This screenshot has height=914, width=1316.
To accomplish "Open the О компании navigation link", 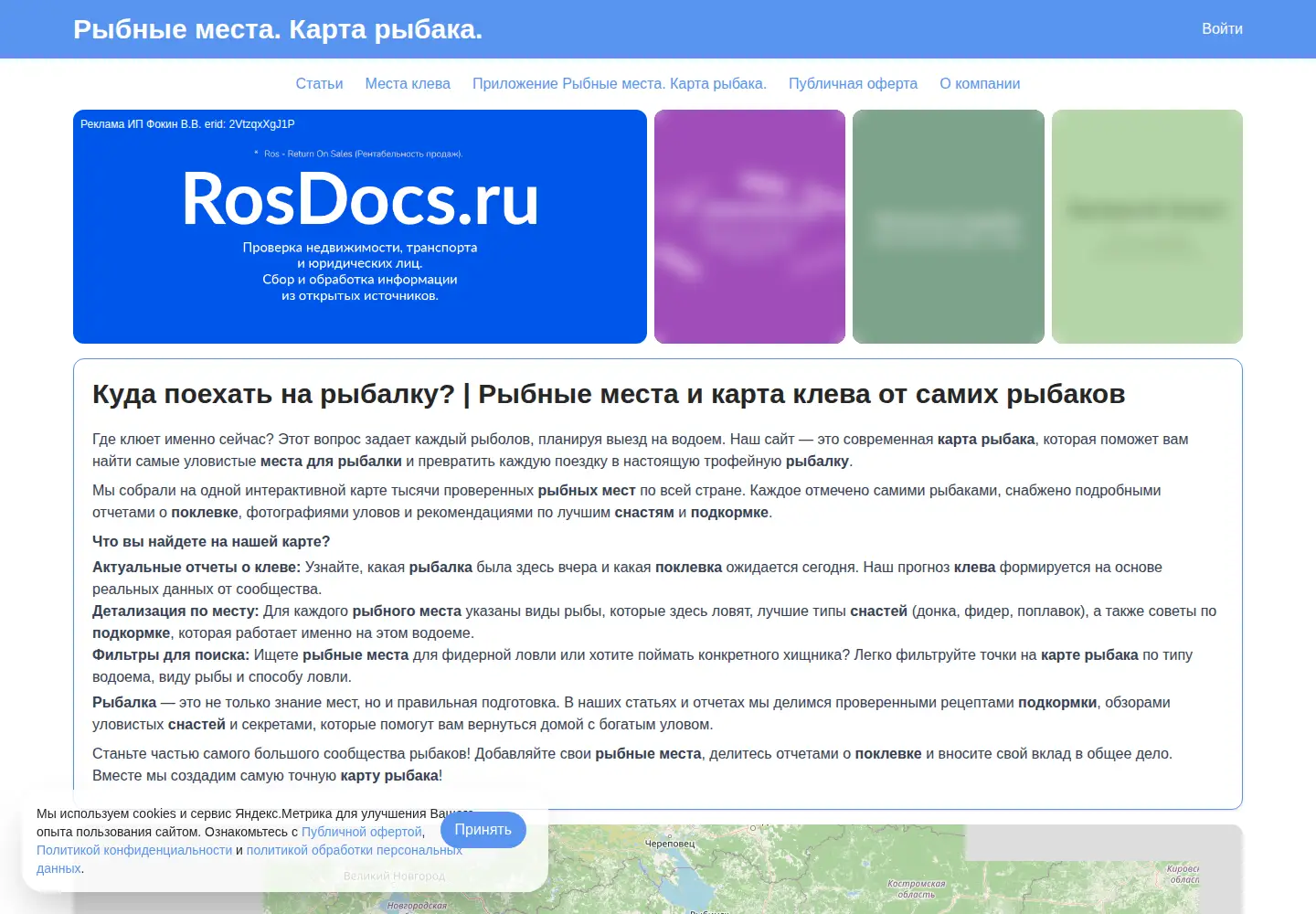I will tap(980, 84).
